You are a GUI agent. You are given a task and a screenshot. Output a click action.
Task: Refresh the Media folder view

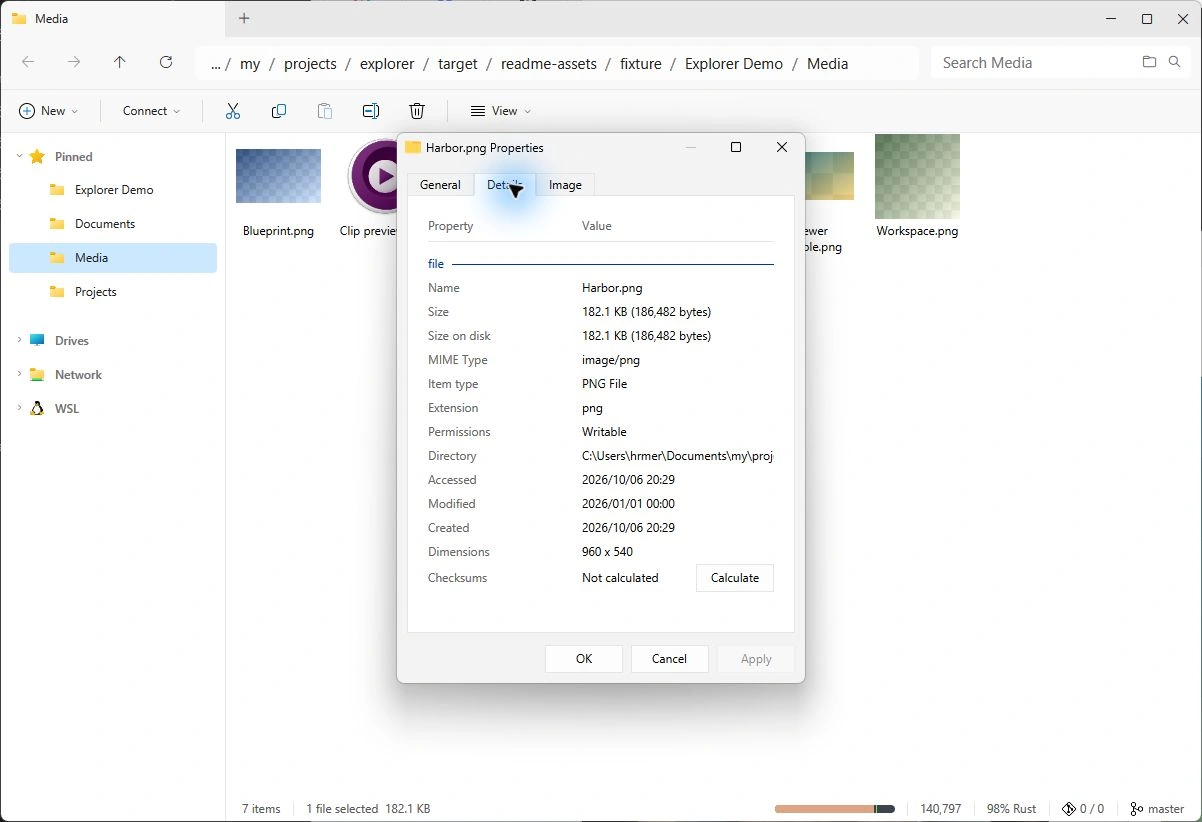166,62
